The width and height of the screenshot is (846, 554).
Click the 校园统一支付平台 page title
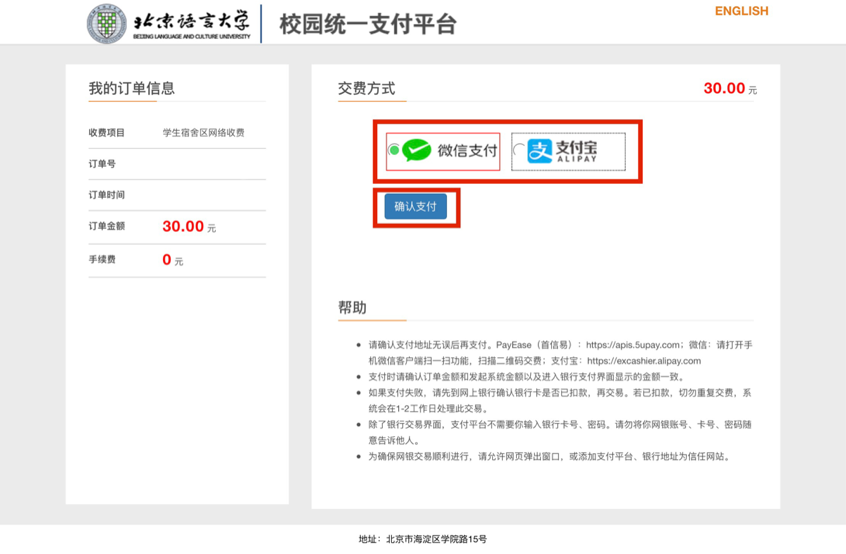point(367,24)
